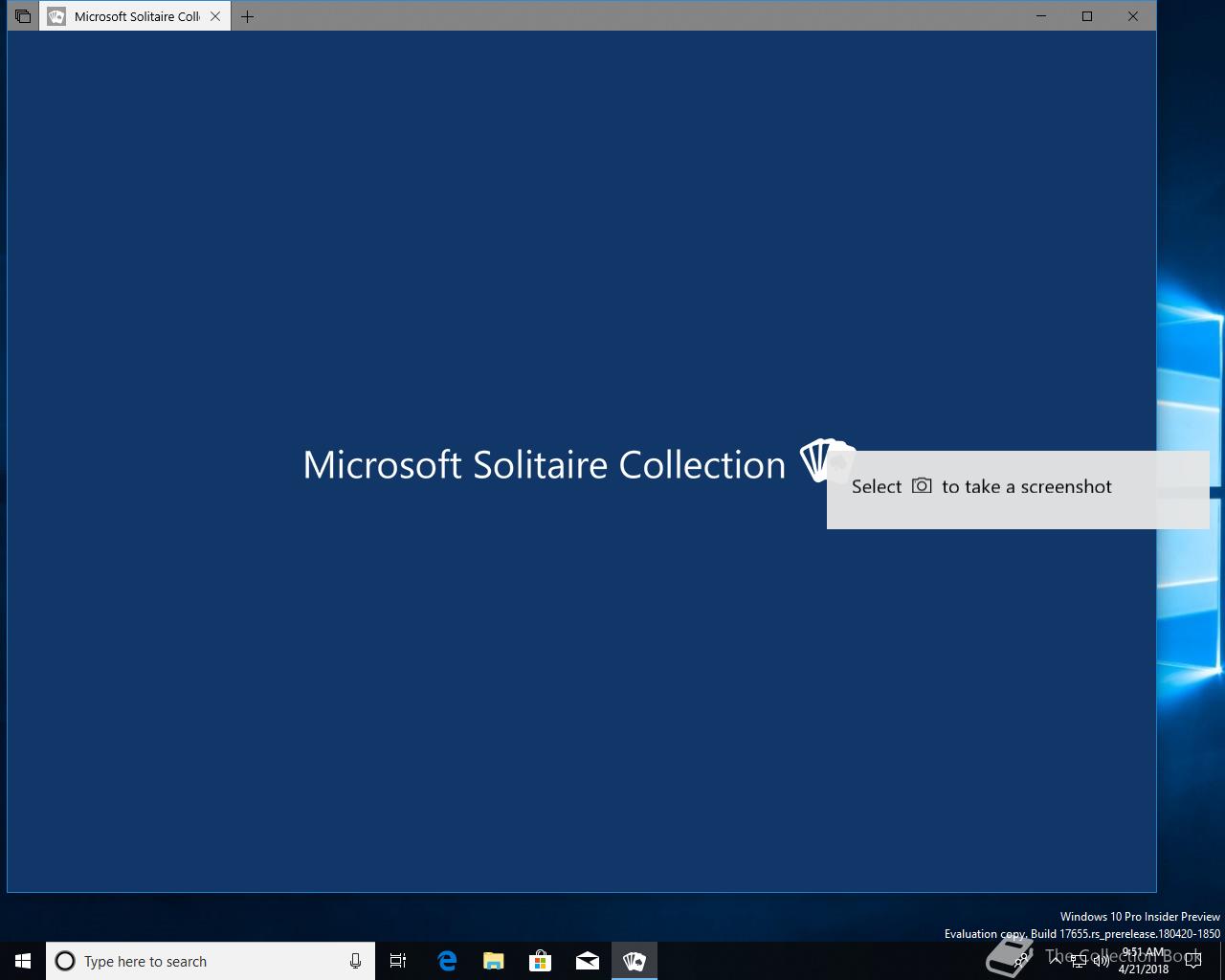
Task: Select the Microsoft Solitaire Collection tab
Action: tap(135, 16)
